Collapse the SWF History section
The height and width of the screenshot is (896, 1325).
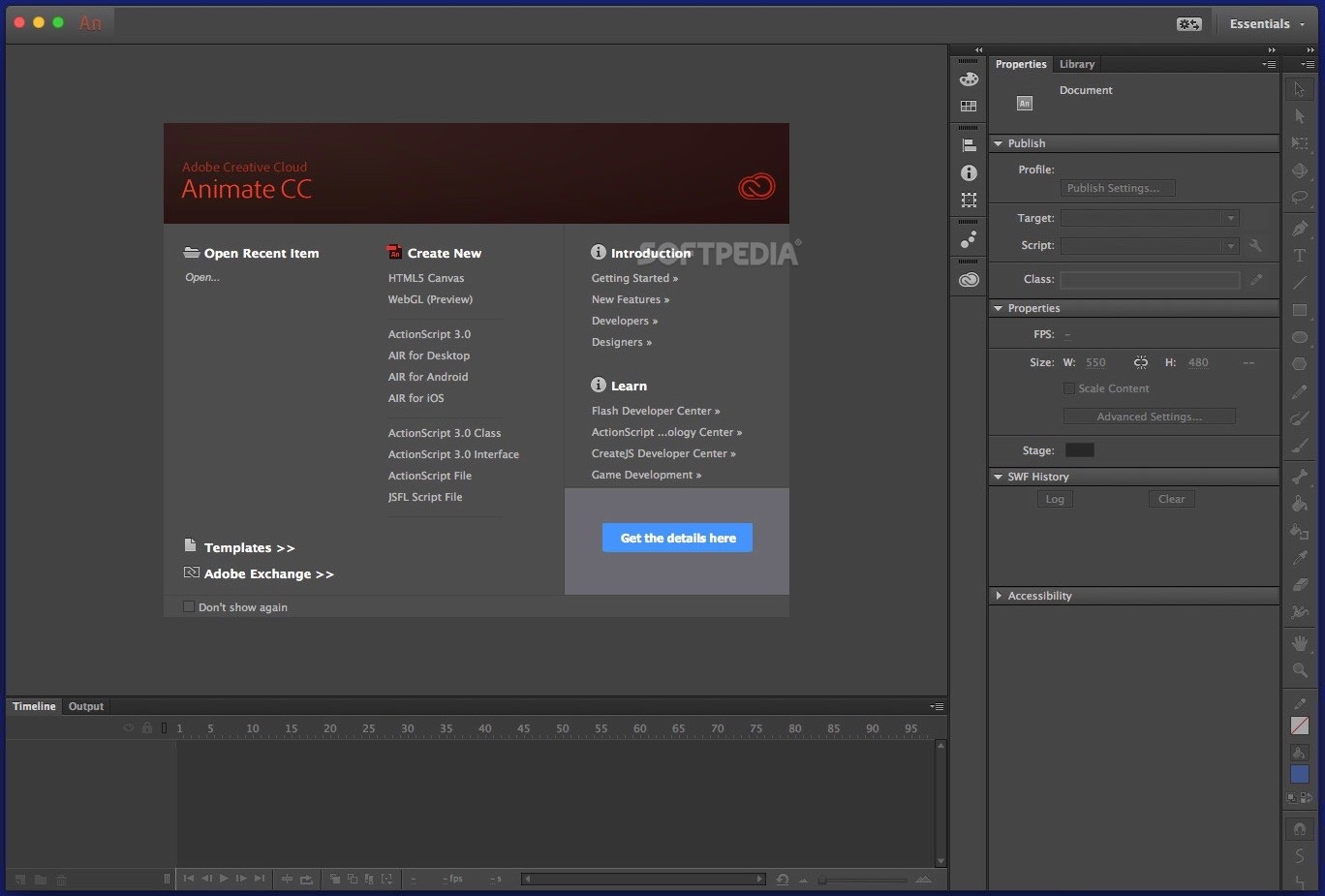tap(999, 477)
